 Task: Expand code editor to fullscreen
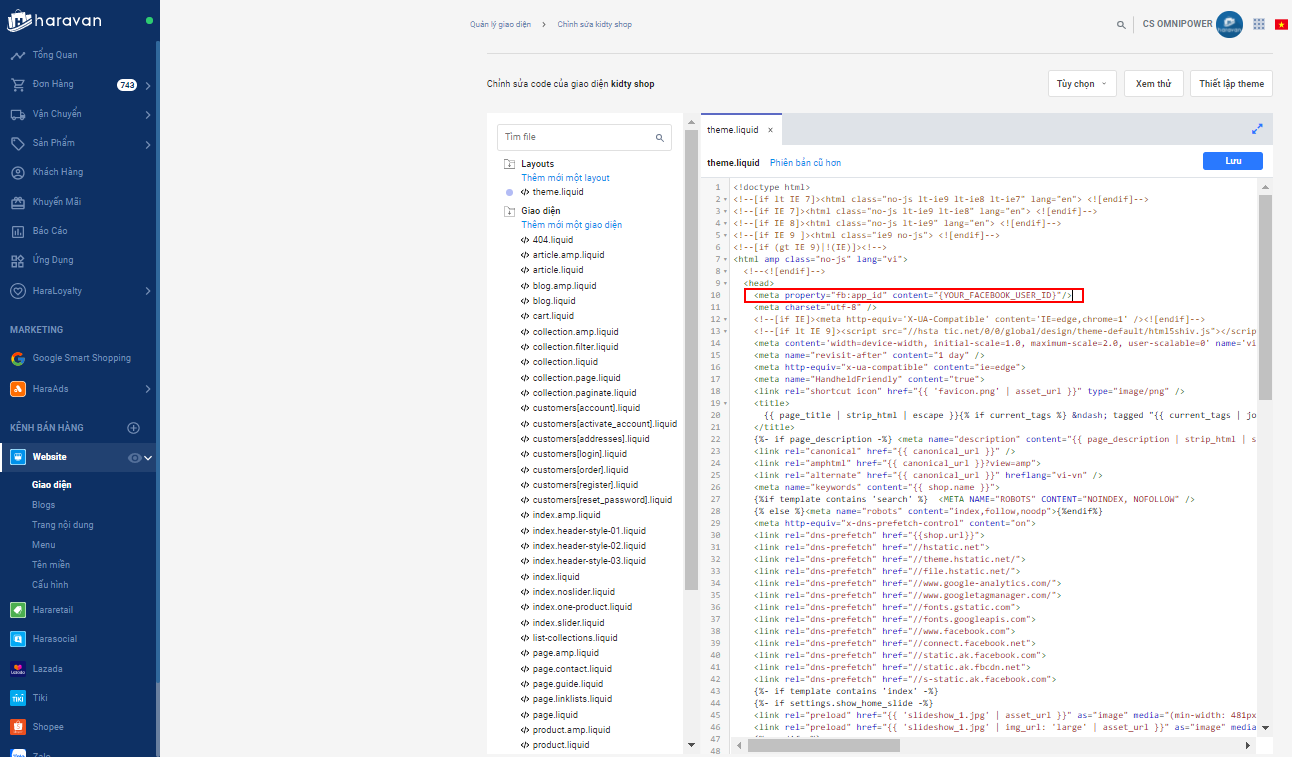tap(1257, 129)
